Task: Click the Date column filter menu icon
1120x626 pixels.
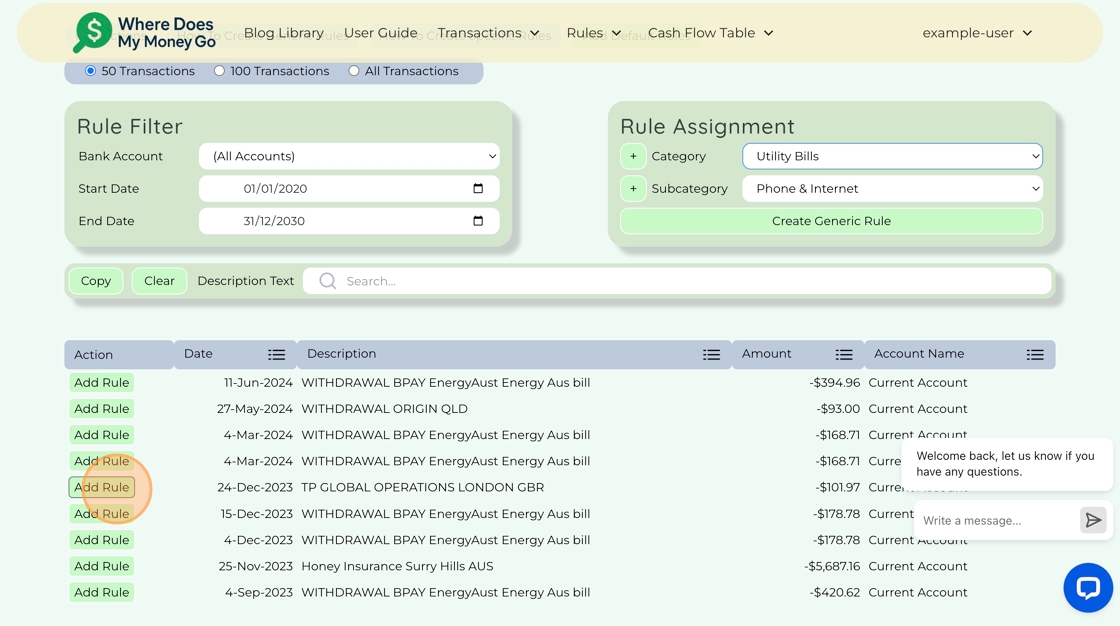Action: tap(276, 354)
